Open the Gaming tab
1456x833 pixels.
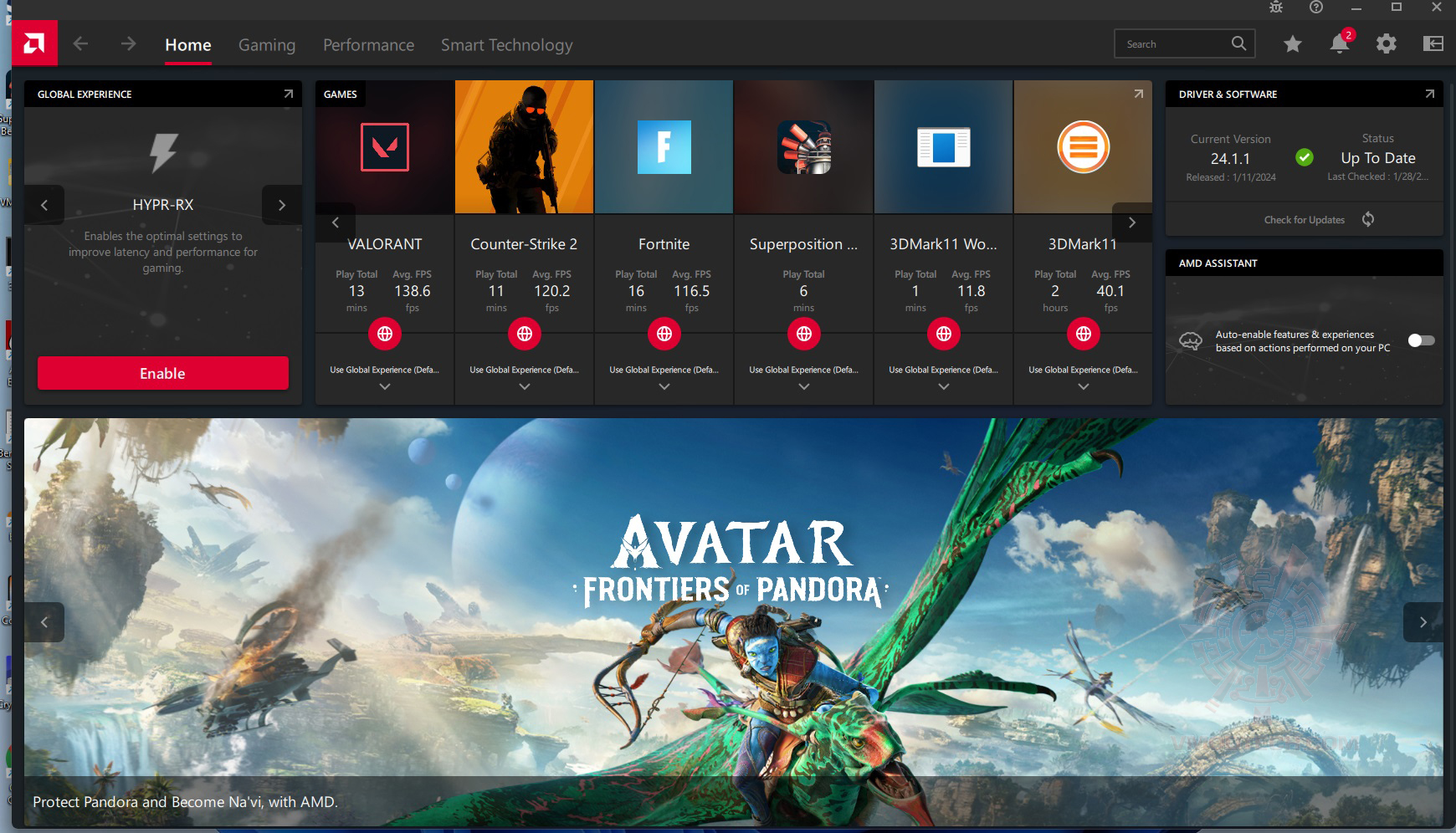(267, 45)
